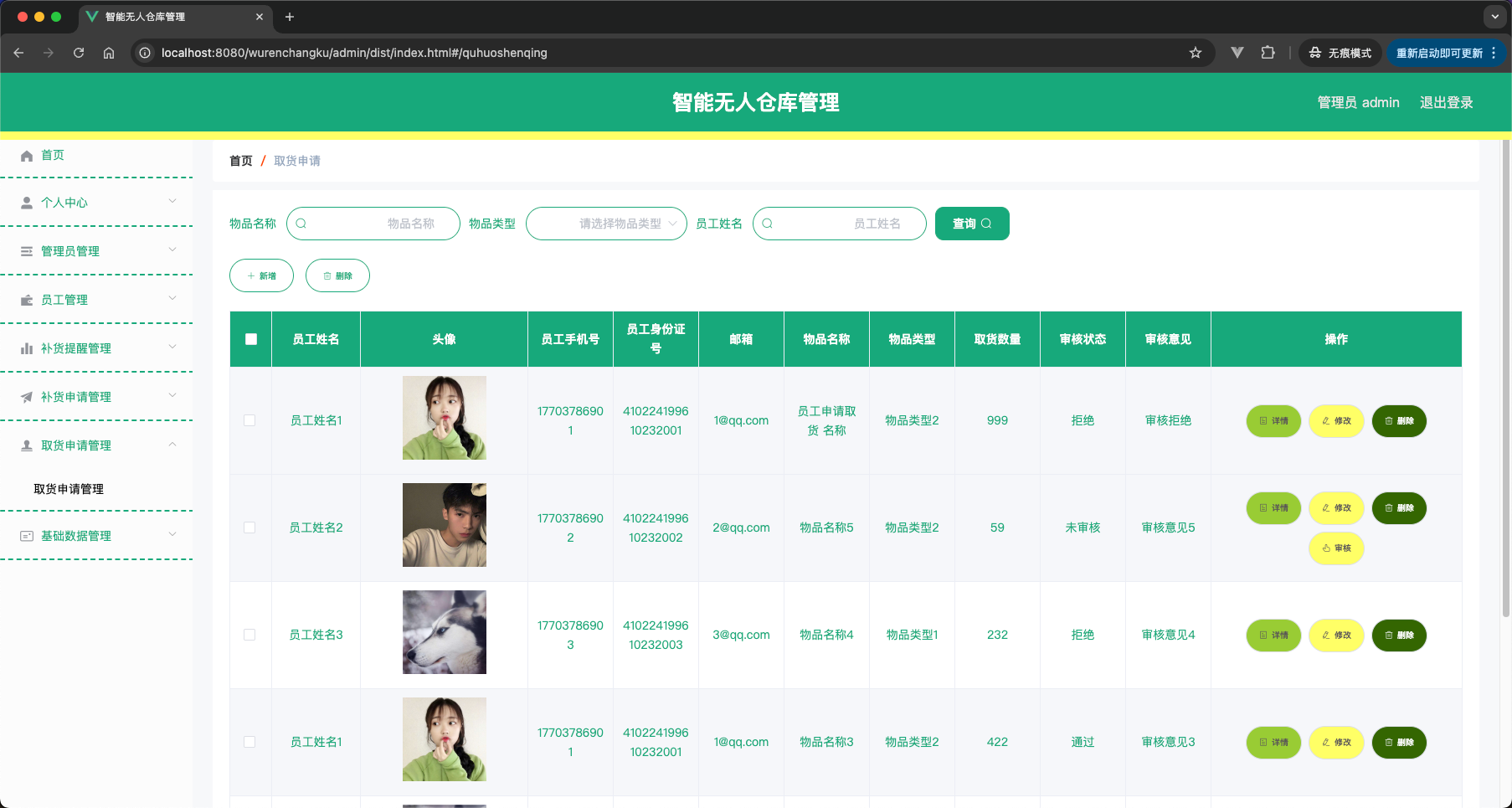Check the row for 员工姓名2

point(249,528)
